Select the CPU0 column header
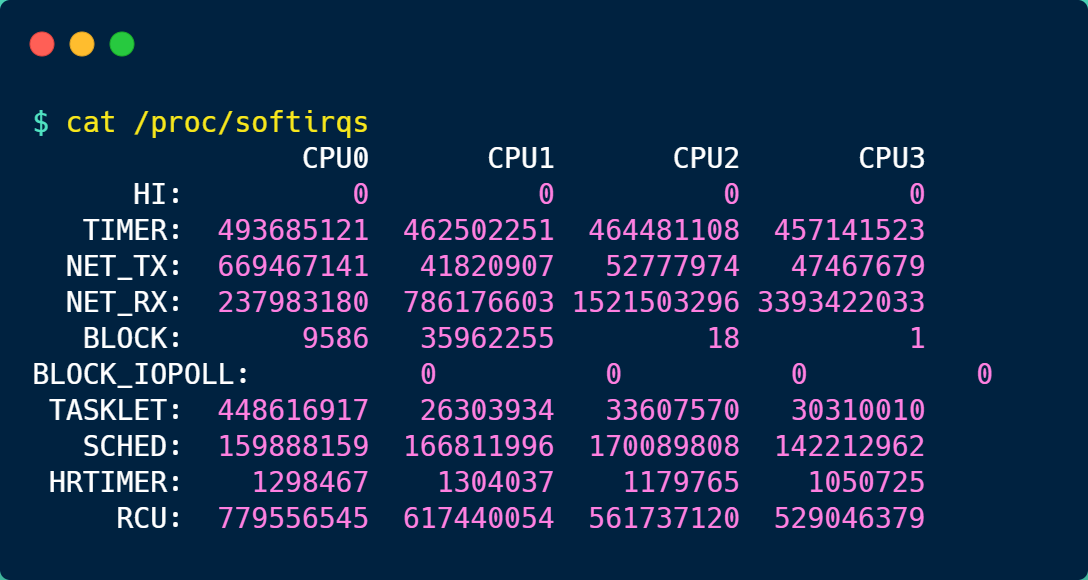This screenshot has height=580, width=1088. coord(335,159)
